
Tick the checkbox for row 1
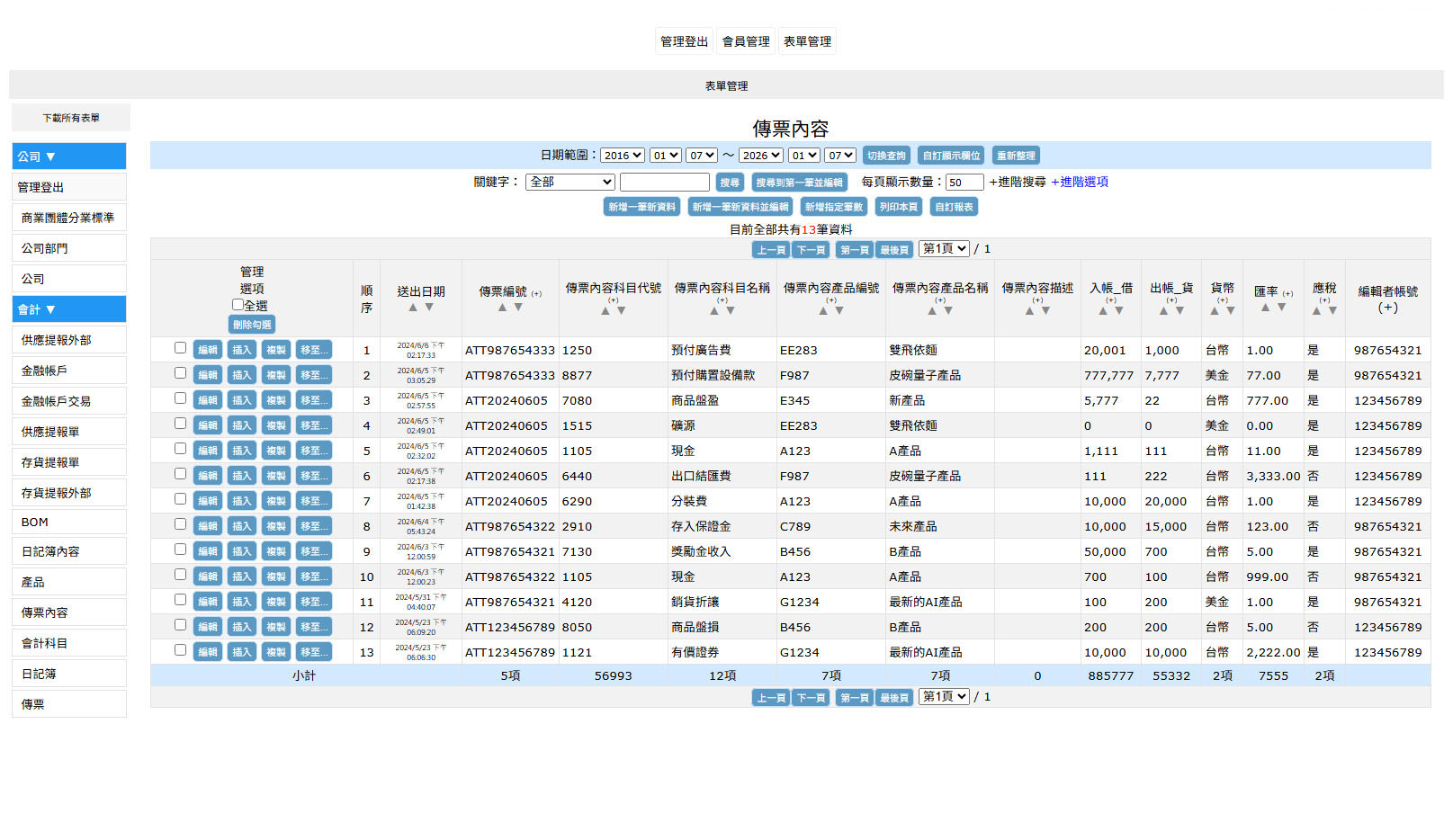(x=180, y=348)
